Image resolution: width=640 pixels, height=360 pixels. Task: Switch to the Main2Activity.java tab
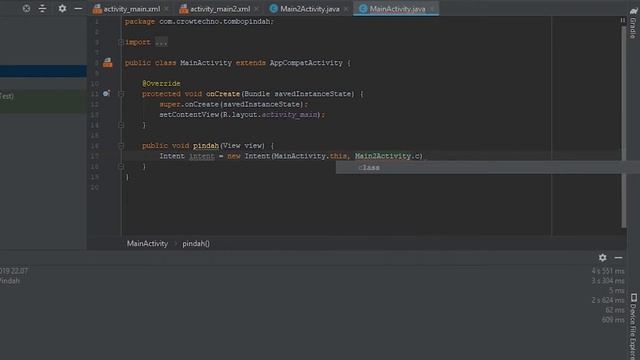(x=310, y=9)
